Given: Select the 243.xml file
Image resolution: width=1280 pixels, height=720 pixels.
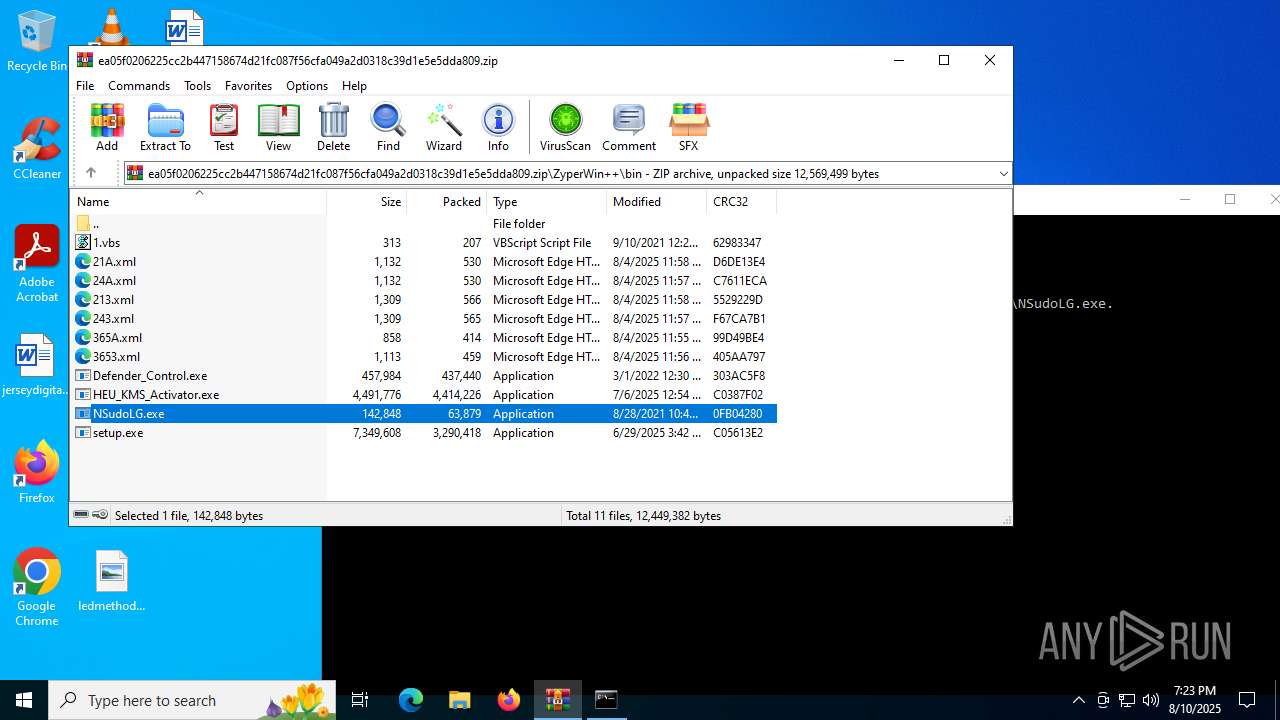Looking at the screenshot, I should [x=423, y=319].
